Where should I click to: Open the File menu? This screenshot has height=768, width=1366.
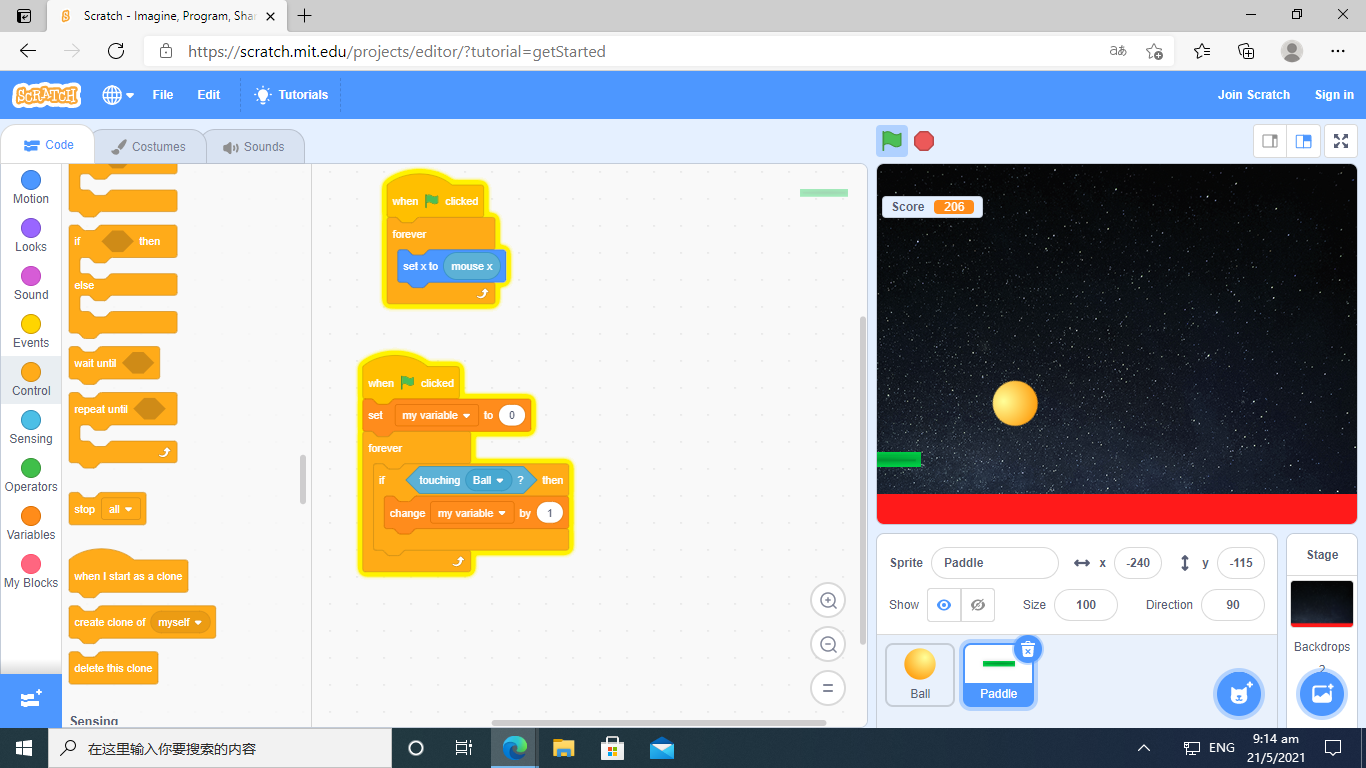click(x=162, y=95)
